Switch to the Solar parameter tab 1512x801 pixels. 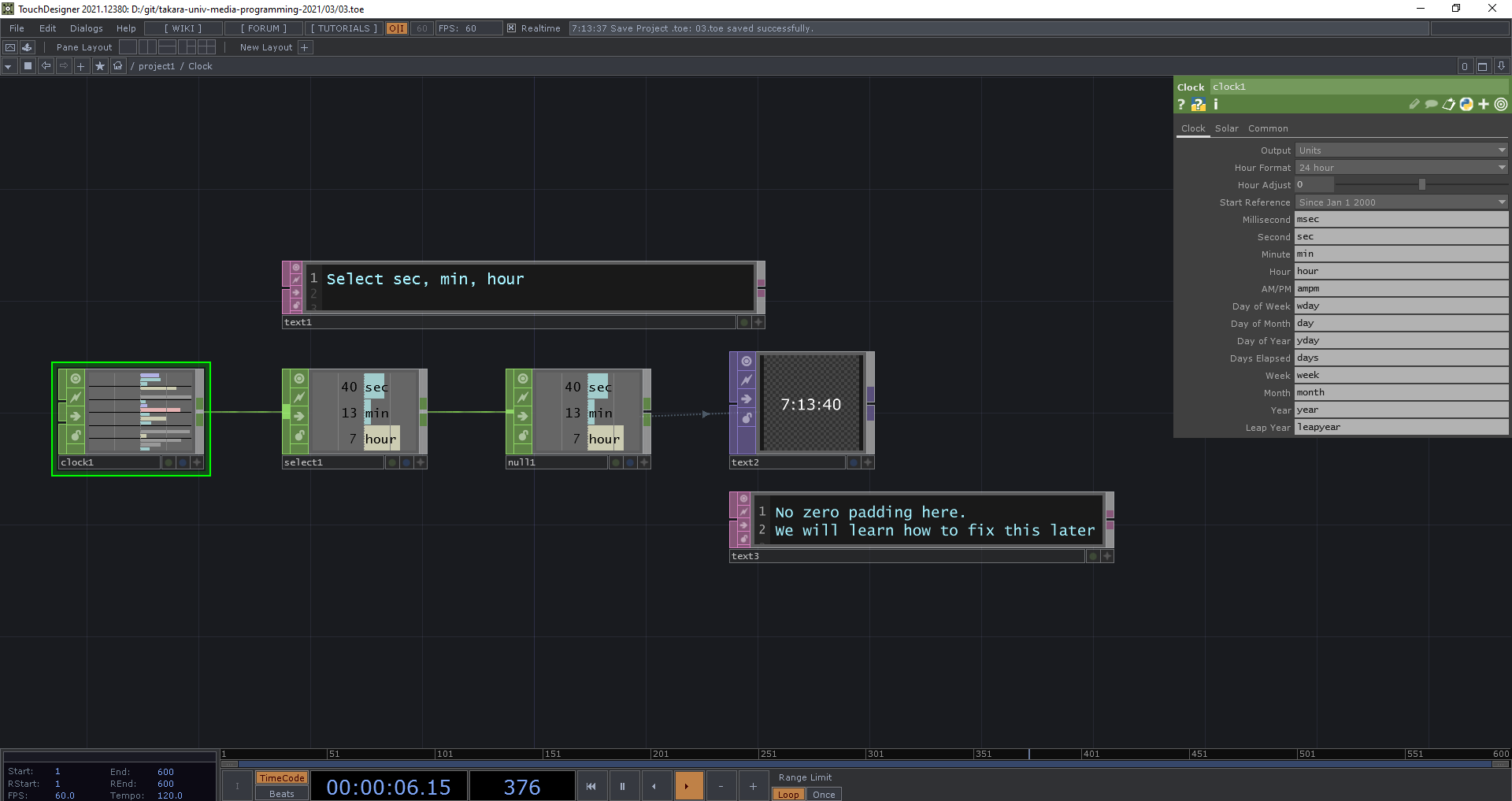pyautogui.click(x=1226, y=128)
